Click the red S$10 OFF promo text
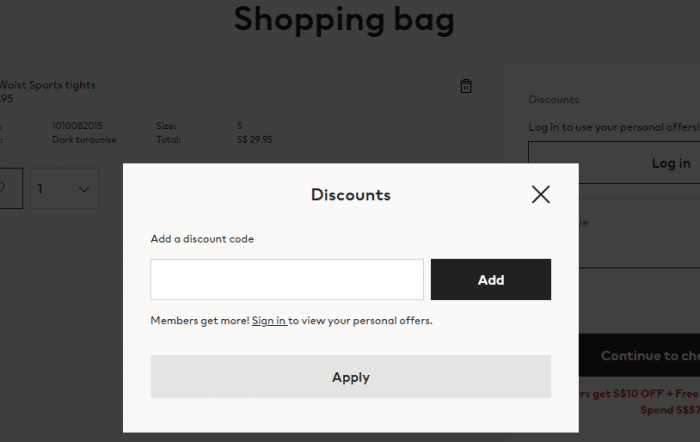This screenshot has height=442, width=700. tap(639, 393)
